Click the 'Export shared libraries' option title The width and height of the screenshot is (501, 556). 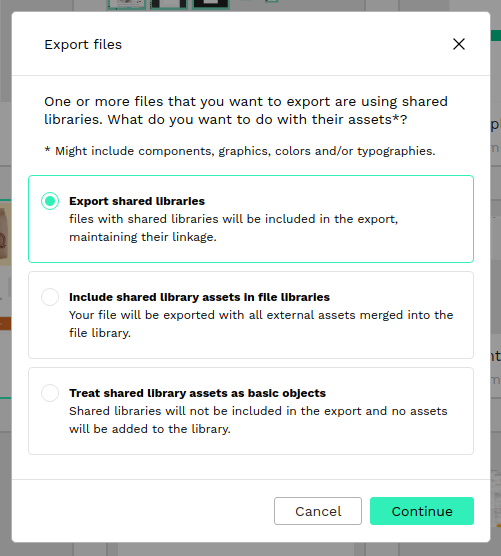[137, 201]
